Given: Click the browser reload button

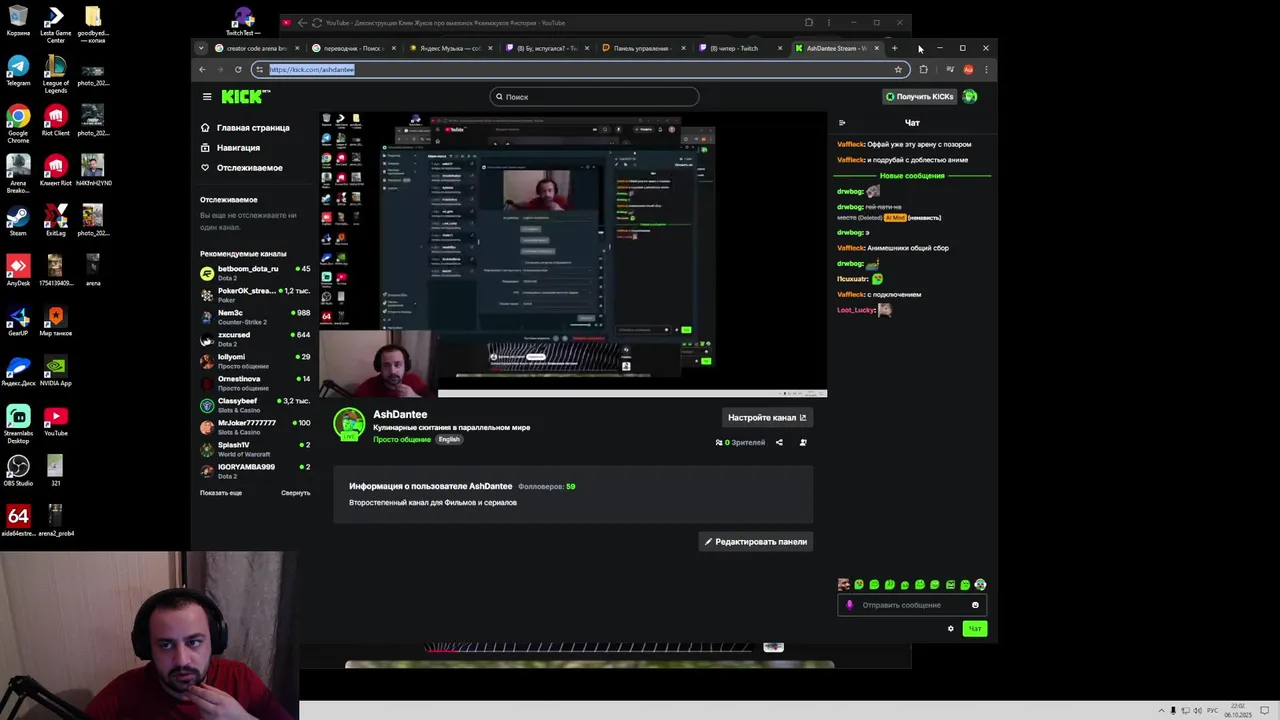Looking at the screenshot, I should (x=238, y=70).
